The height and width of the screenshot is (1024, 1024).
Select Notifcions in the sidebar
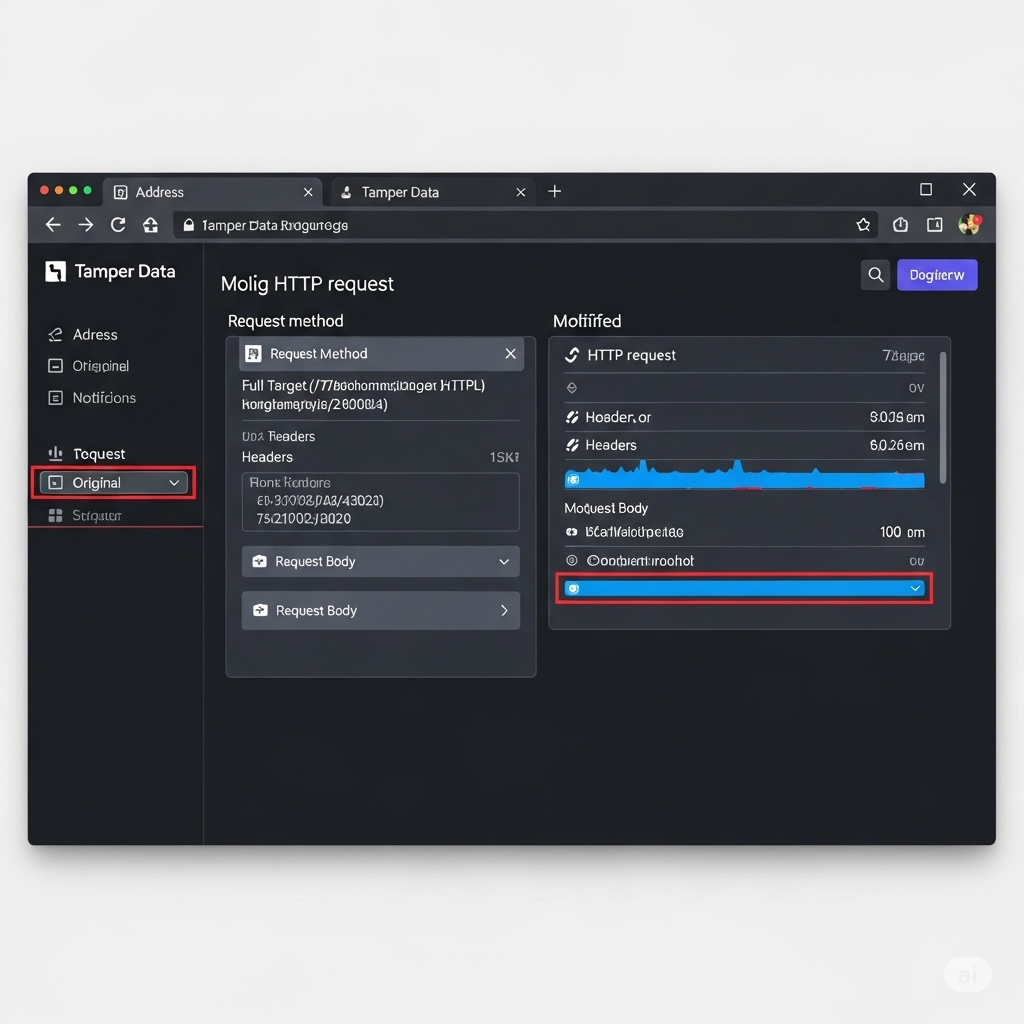[104, 398]
